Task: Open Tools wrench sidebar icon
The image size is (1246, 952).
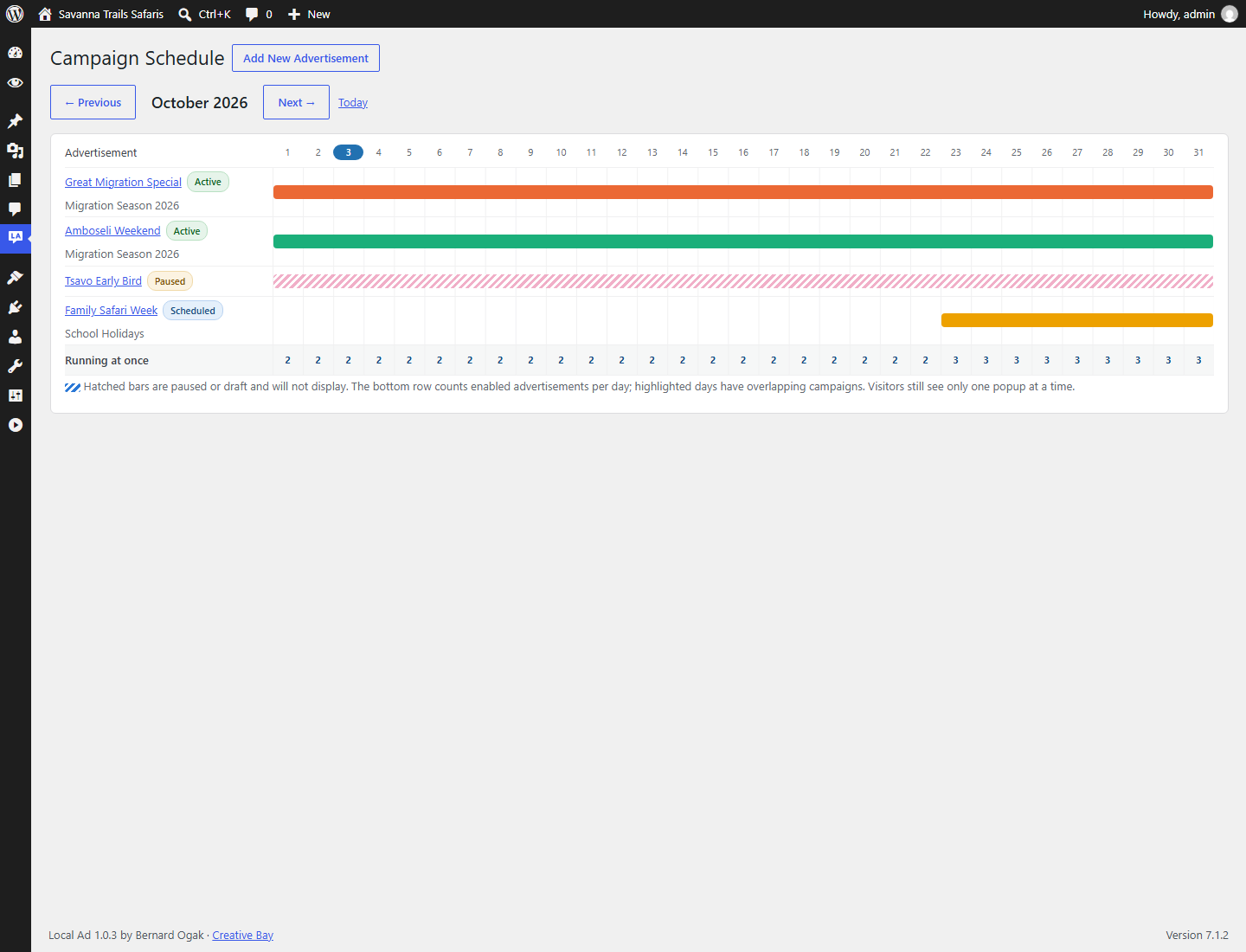Action: [15, 366]
